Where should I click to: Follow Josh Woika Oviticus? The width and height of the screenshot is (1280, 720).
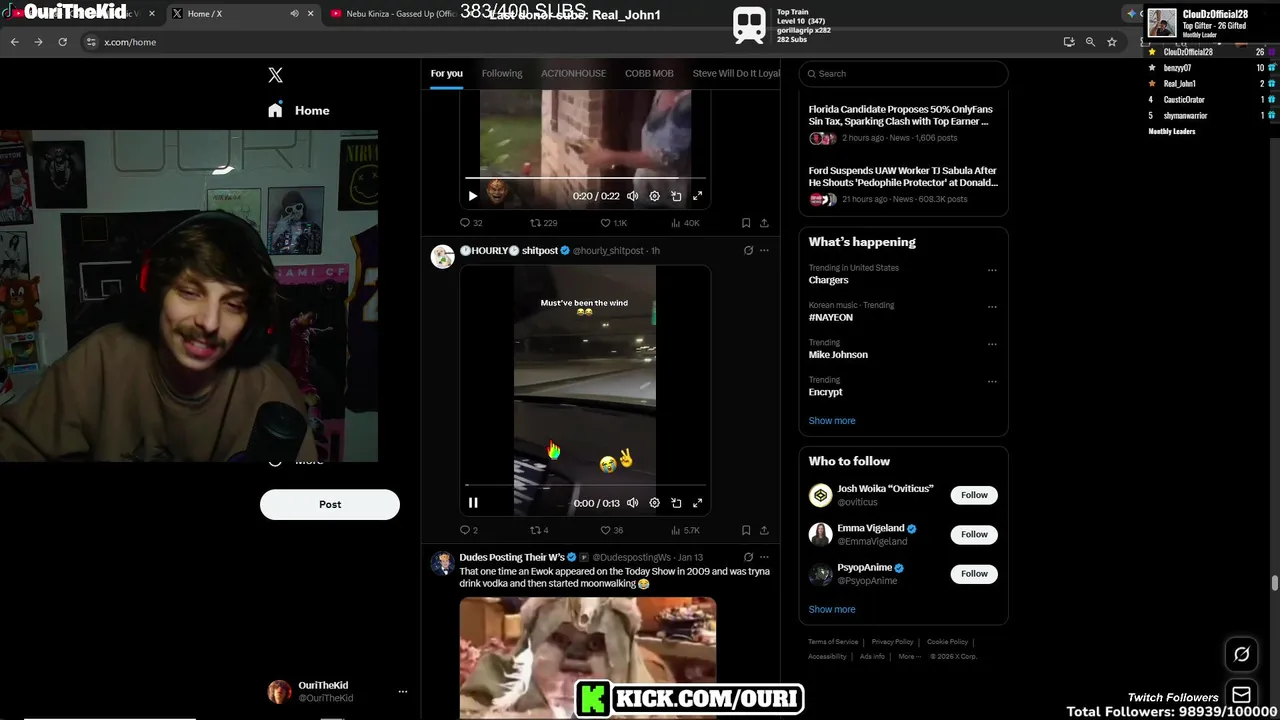click(974, 495)
